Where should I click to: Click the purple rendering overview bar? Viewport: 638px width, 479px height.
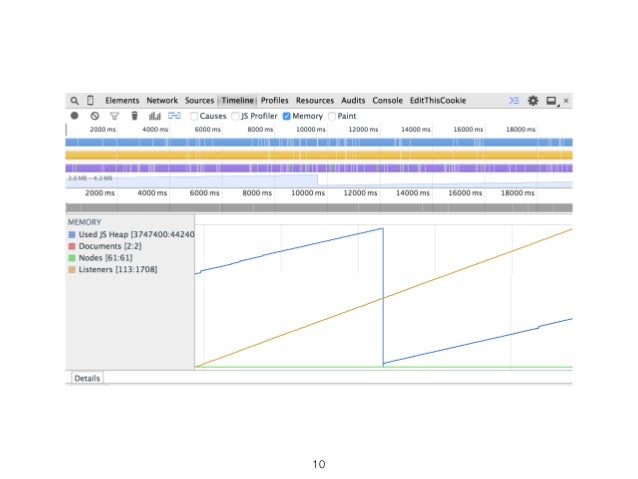pos(319,168)
